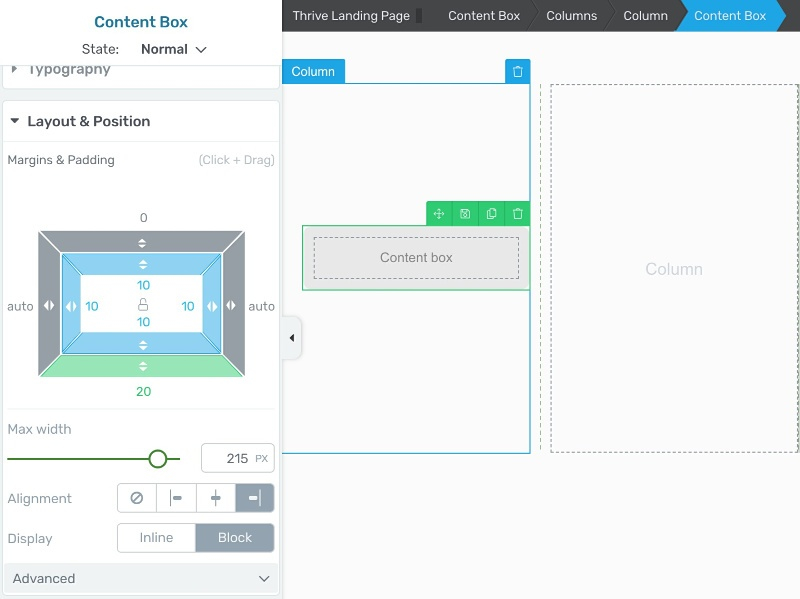Delete the column with blue trash icon
Viewport: 800px width, 599px height.
coord(517,71)
